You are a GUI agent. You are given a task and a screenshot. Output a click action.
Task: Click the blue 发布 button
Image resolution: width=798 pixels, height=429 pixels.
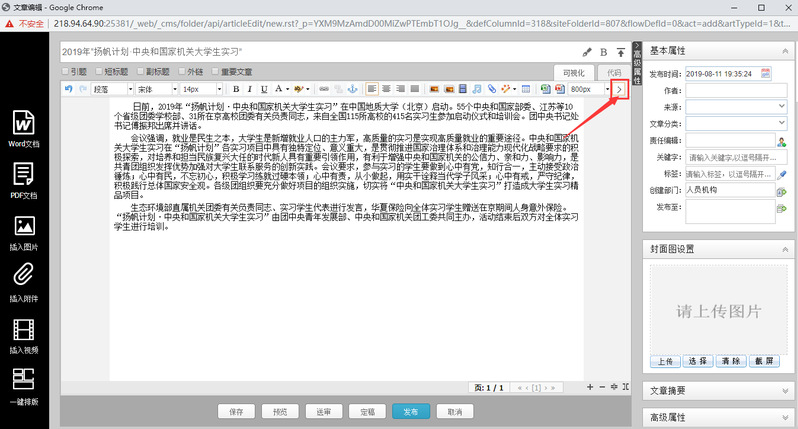pos(411,412)
